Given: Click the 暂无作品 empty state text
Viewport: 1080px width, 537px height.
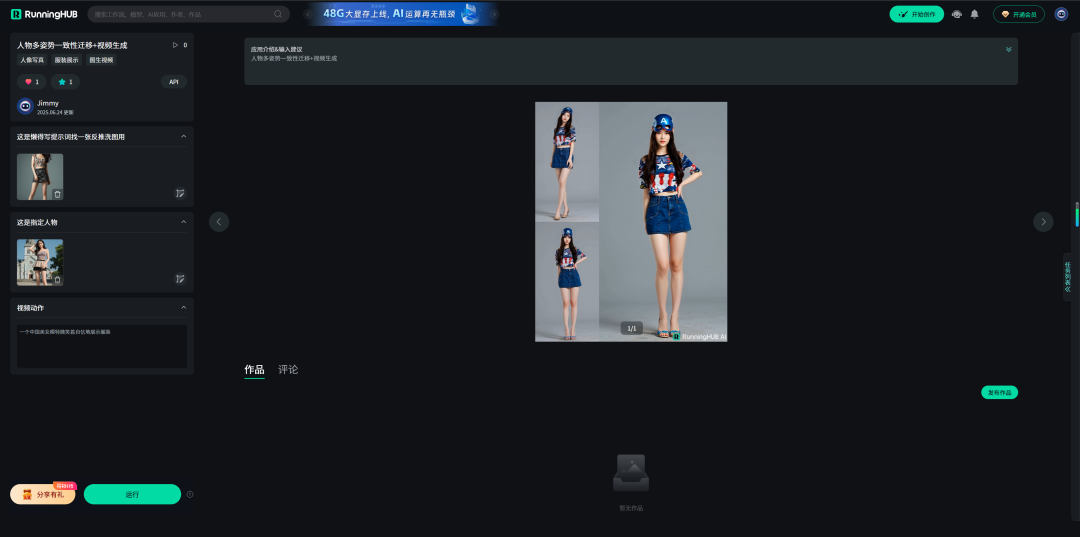Looking at the screenshot, I should (x=631, y=508).
